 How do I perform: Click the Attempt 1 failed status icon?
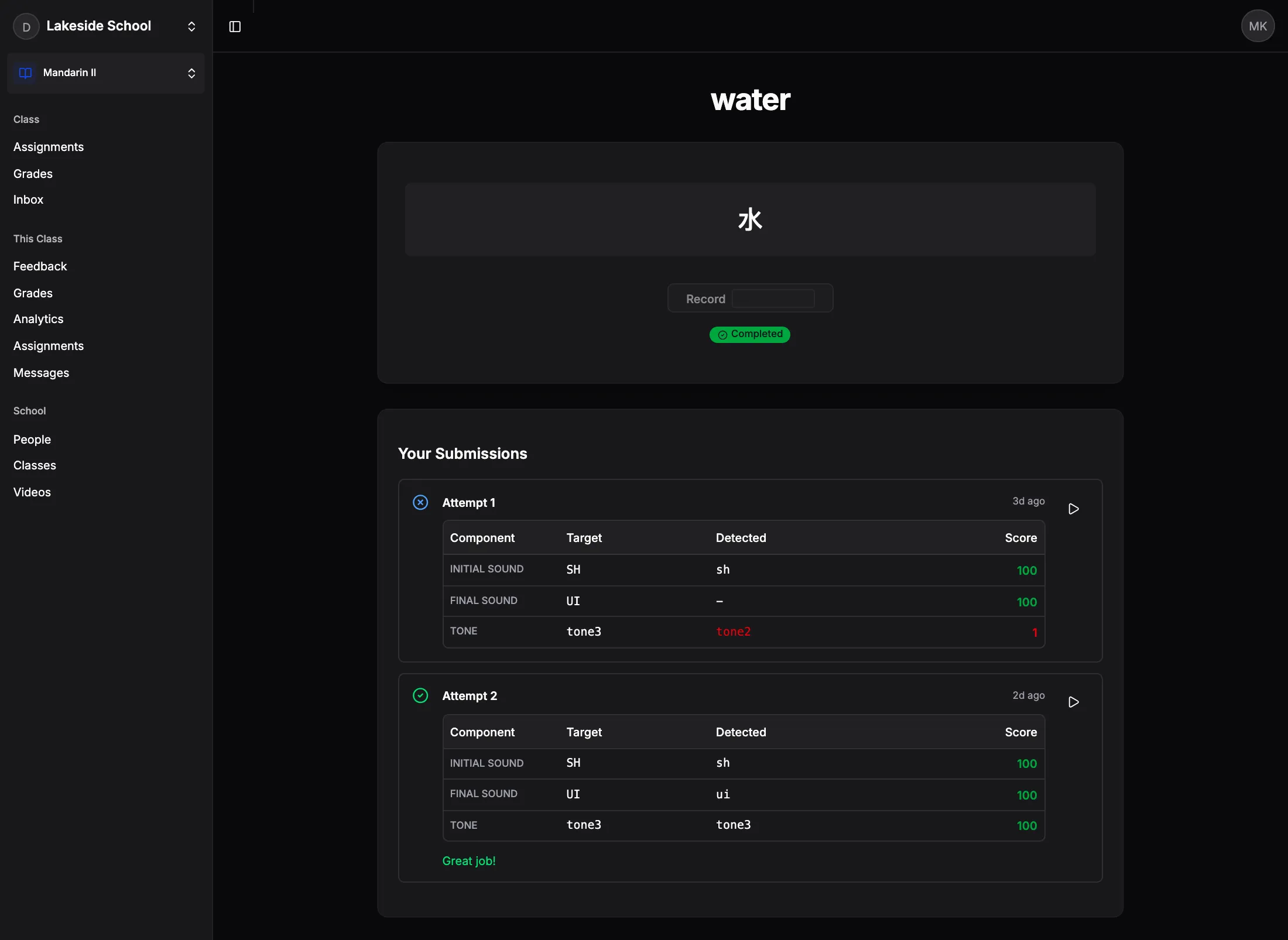click(420, 502)
